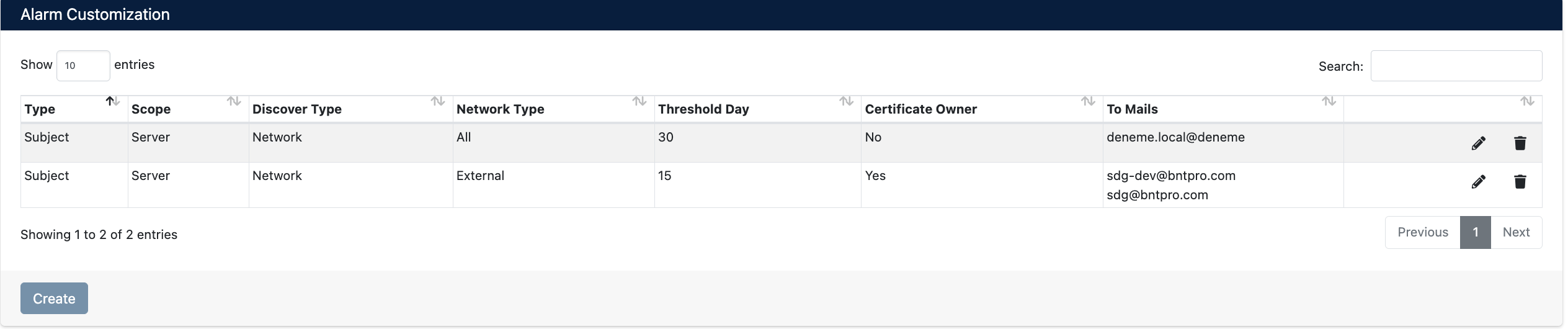Edit the deneme.local@deneme alarm row
This screenshot has width=1568, height=329.
coord(1478,143)
